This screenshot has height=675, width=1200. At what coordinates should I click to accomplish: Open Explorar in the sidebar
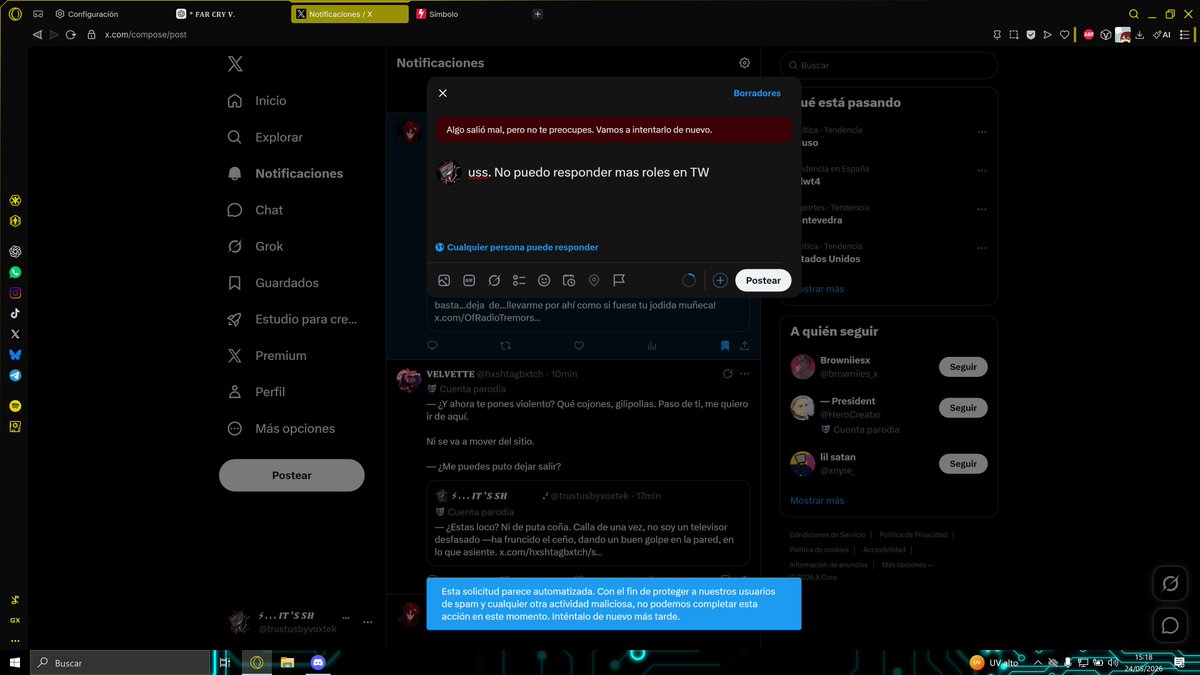coord(265,137)
